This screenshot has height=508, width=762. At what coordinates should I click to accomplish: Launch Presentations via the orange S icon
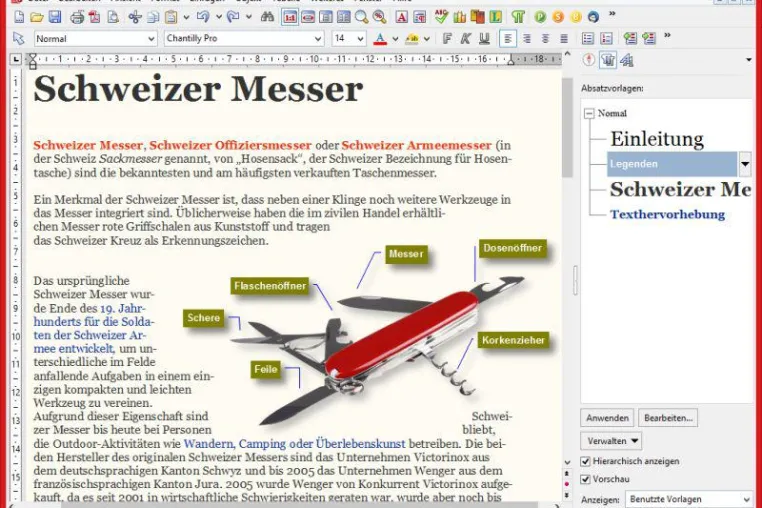tap(558, 17)
